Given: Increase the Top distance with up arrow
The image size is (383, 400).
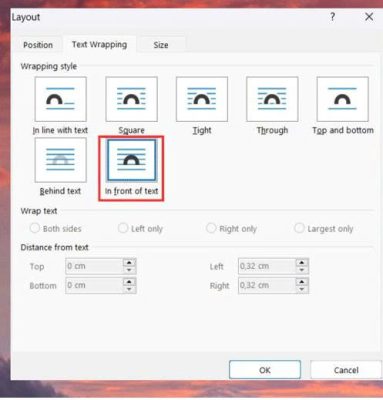Looking at the screenshot, I should [x=129, y=262].
